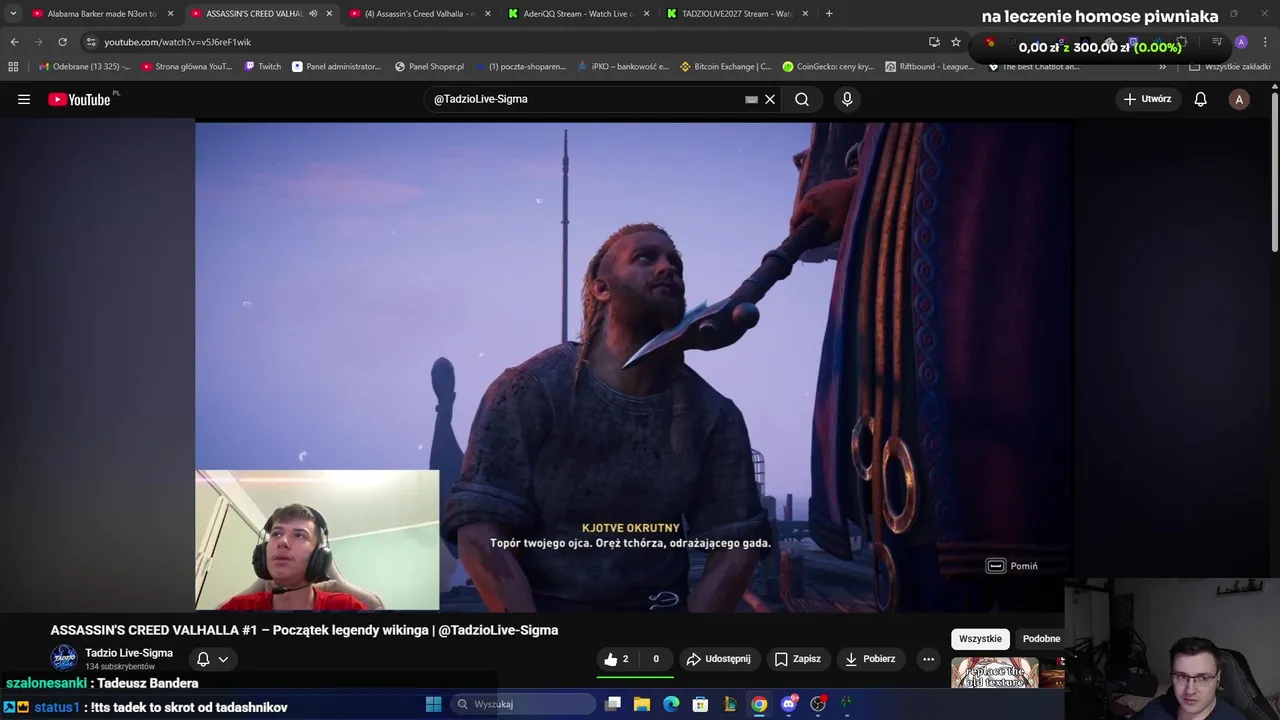The image size is (1280, 720).
Task: Open the Bitcoin Exchange bookmark
Action: pos(725,67)
